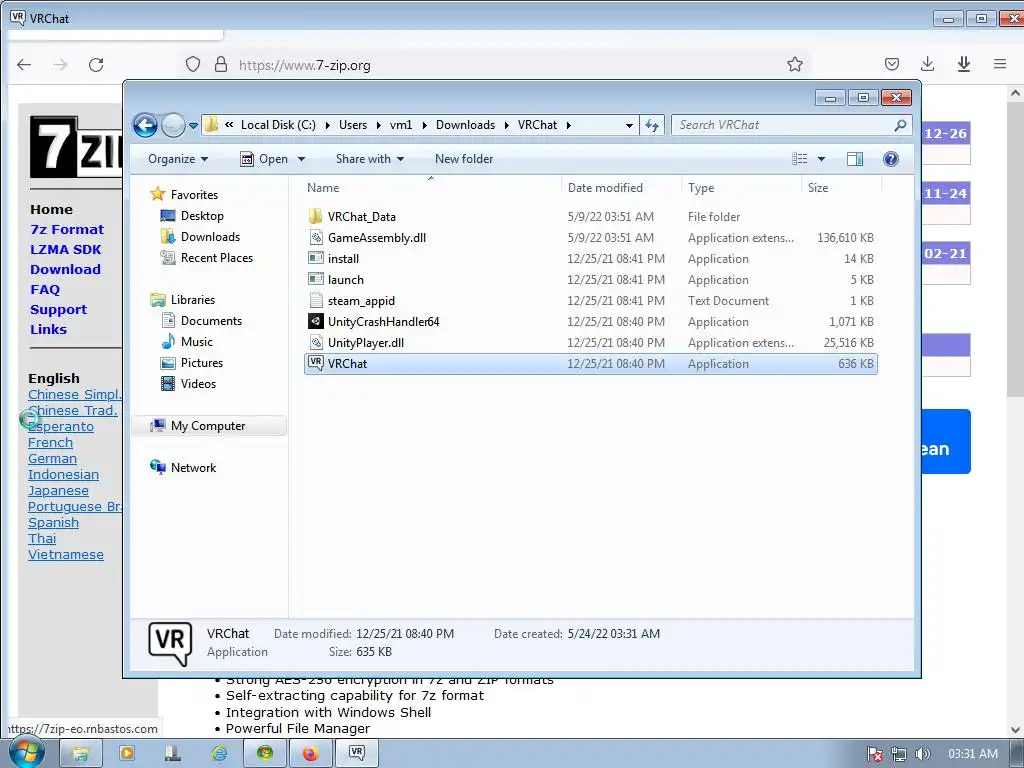Viewport: 1024px width, 768px height.
Task: Select UnityCrashHandler64 application
Action: [x=590, y=321]
